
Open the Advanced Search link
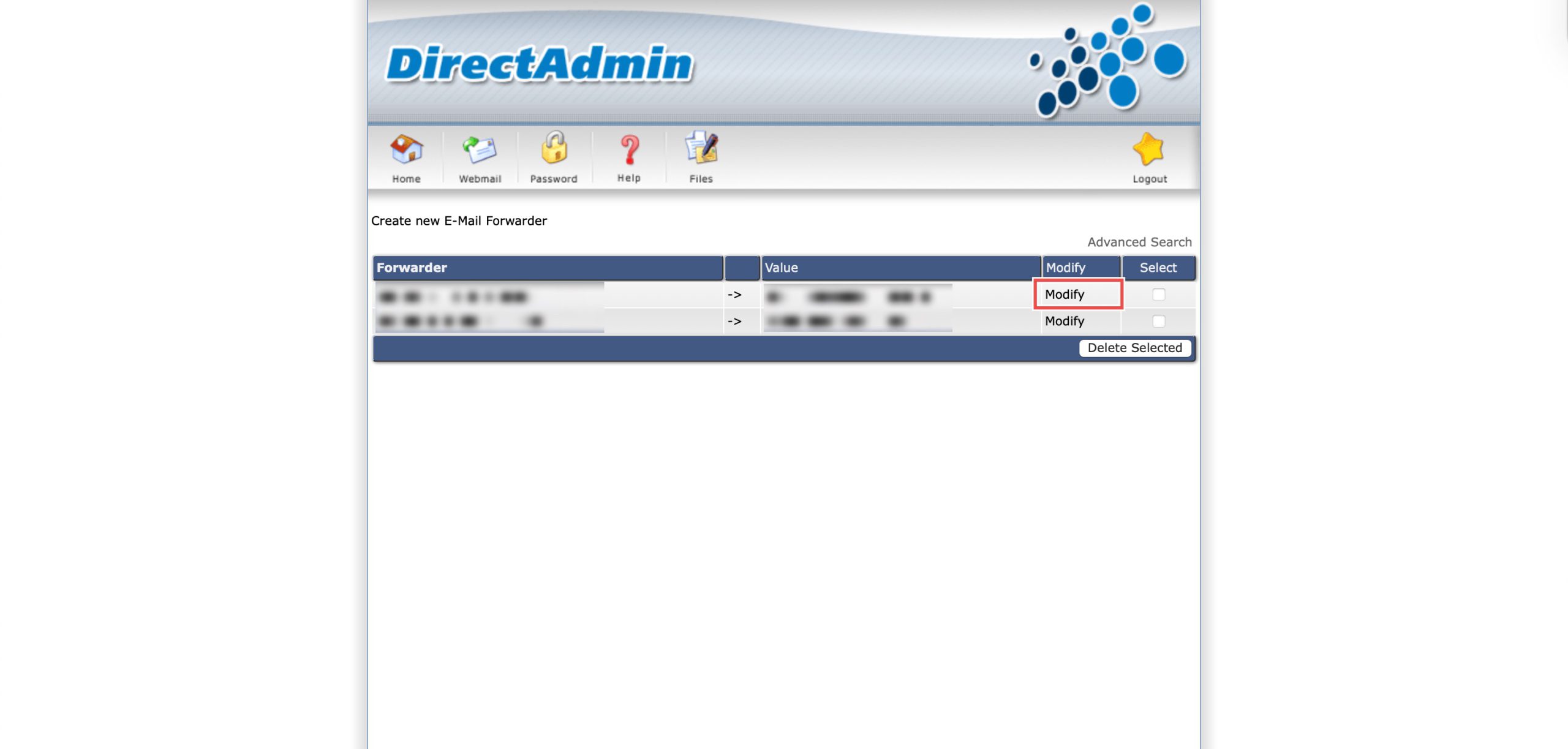tap(1139, 242)
